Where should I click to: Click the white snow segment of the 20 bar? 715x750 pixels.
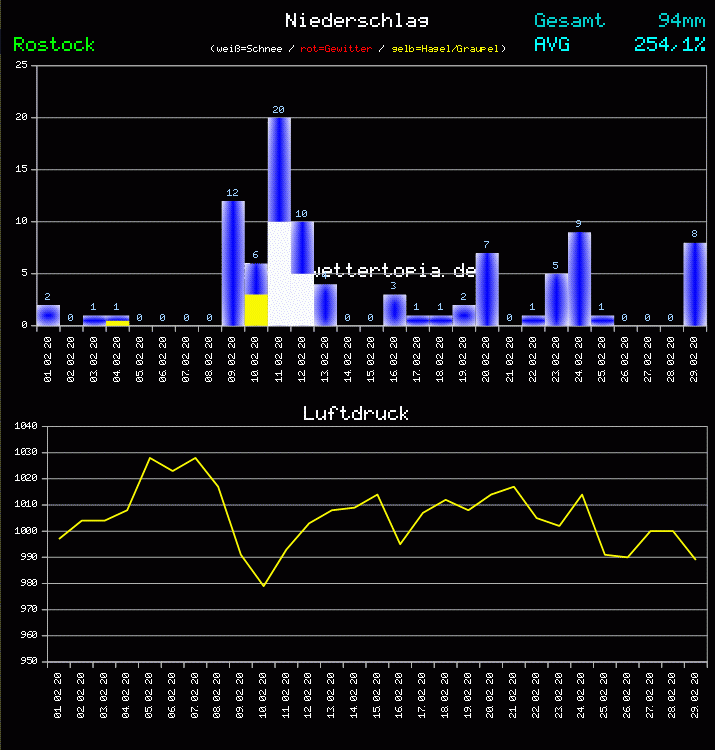[x=279, y=272]
